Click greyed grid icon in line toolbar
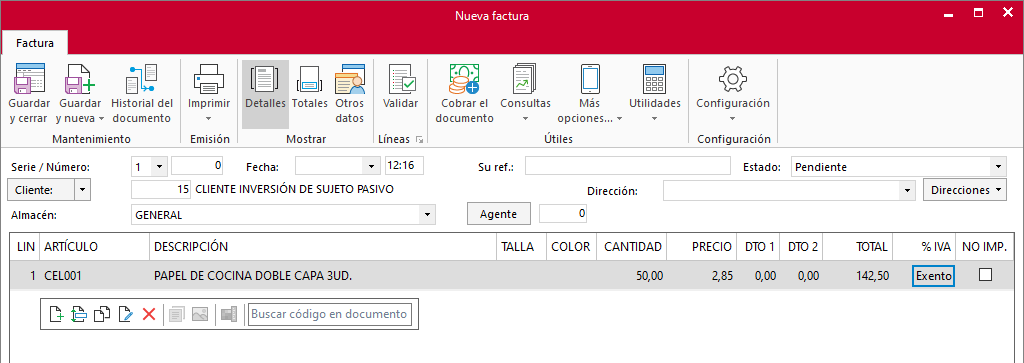Screen dimensions: 1024x363 tap(229, 314)
